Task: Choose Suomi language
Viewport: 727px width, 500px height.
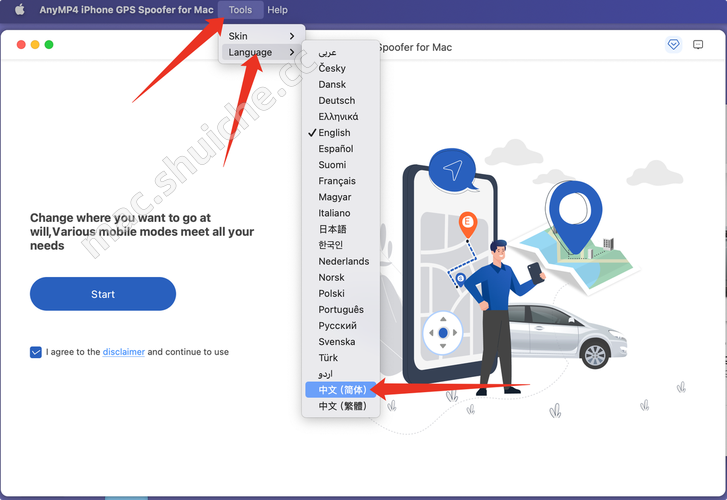Action: (341, 165)
